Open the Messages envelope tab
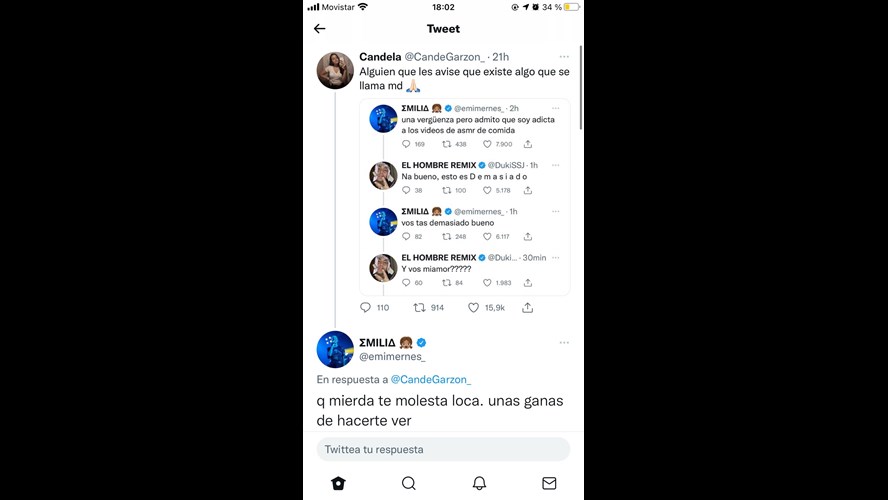 click(549, 483)
